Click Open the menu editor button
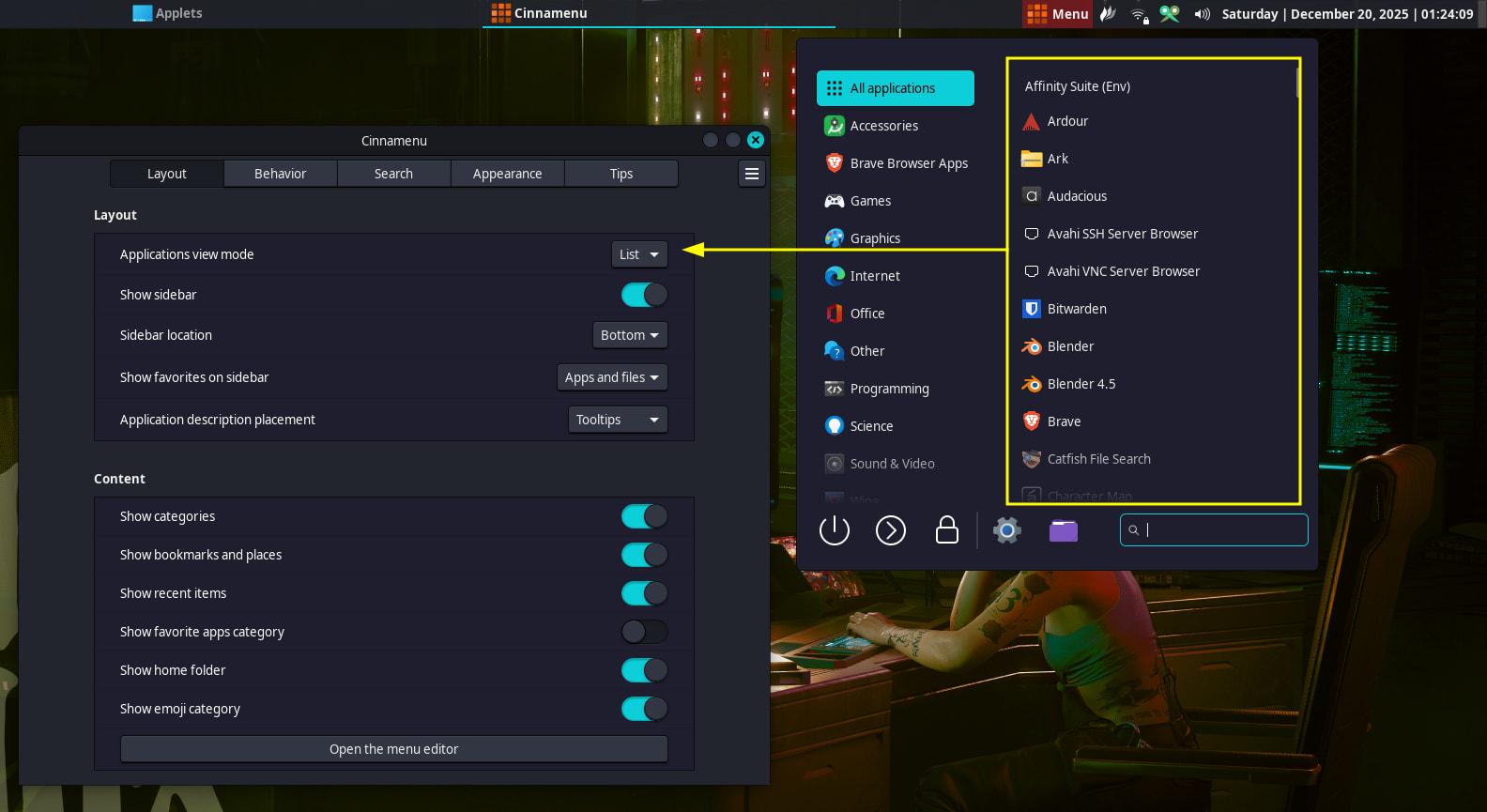 coord(393,749)
